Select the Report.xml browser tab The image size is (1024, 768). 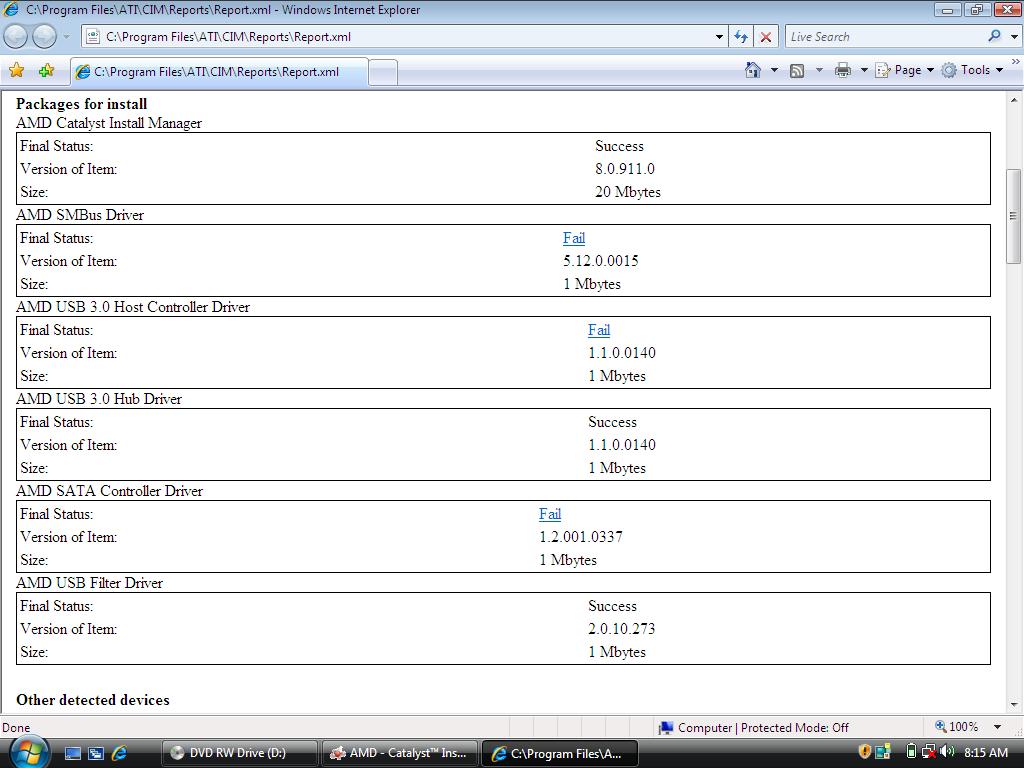tap(219, 72)
